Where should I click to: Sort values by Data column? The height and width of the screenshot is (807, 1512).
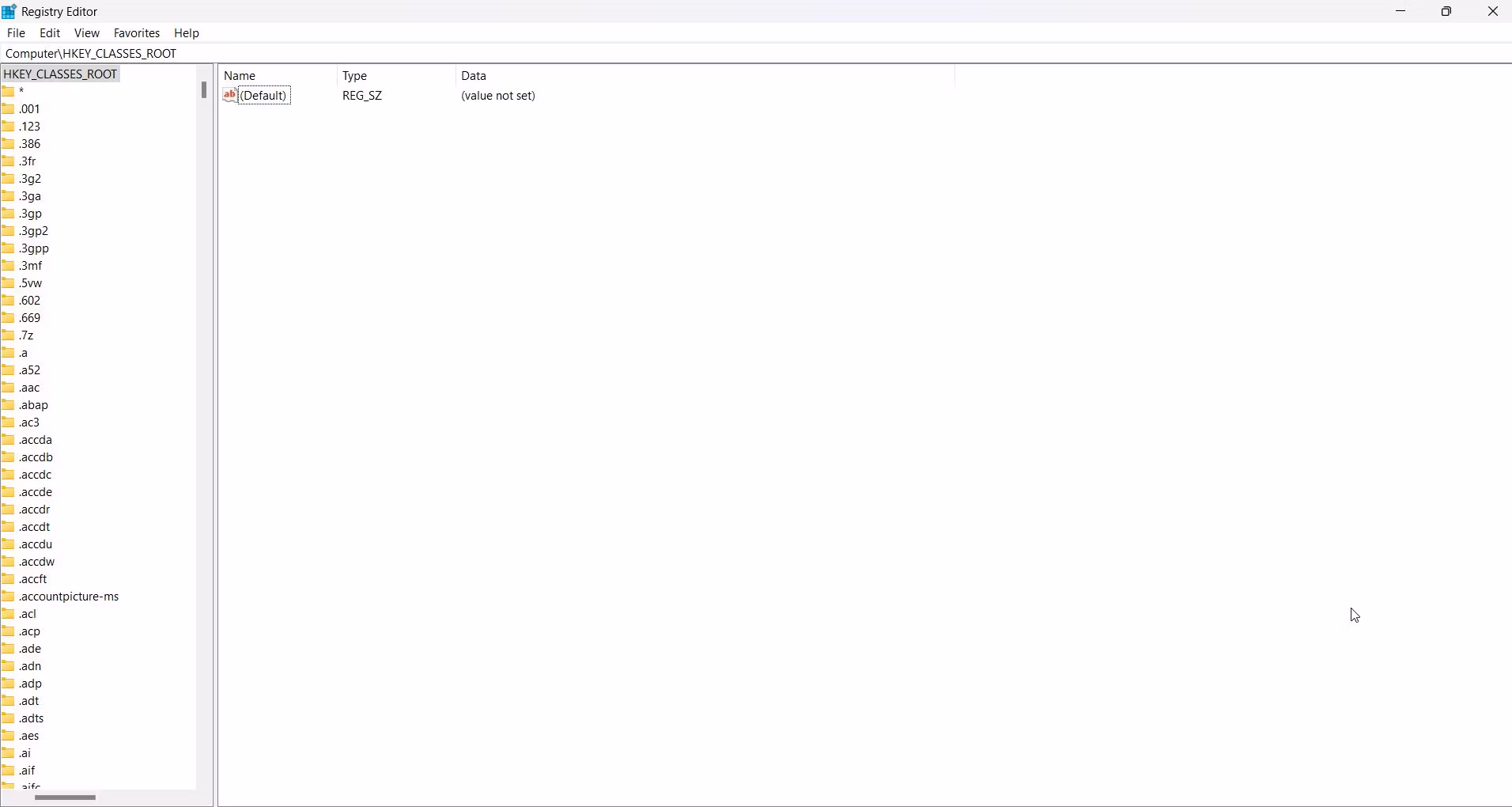(705, 75)
